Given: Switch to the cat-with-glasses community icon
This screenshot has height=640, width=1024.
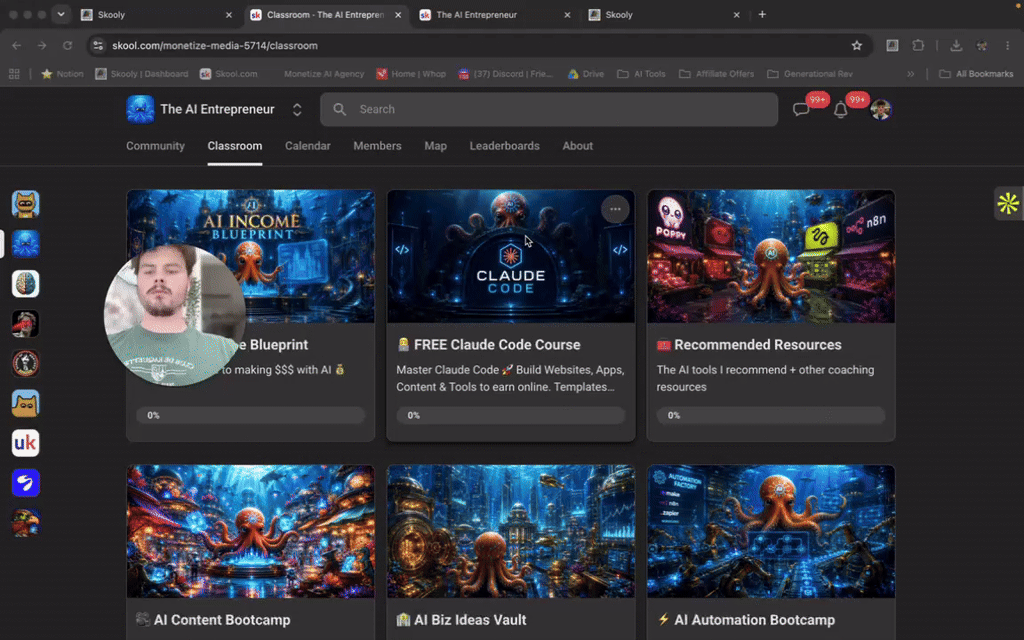Looking at the screenshot, I should [25, 204].
